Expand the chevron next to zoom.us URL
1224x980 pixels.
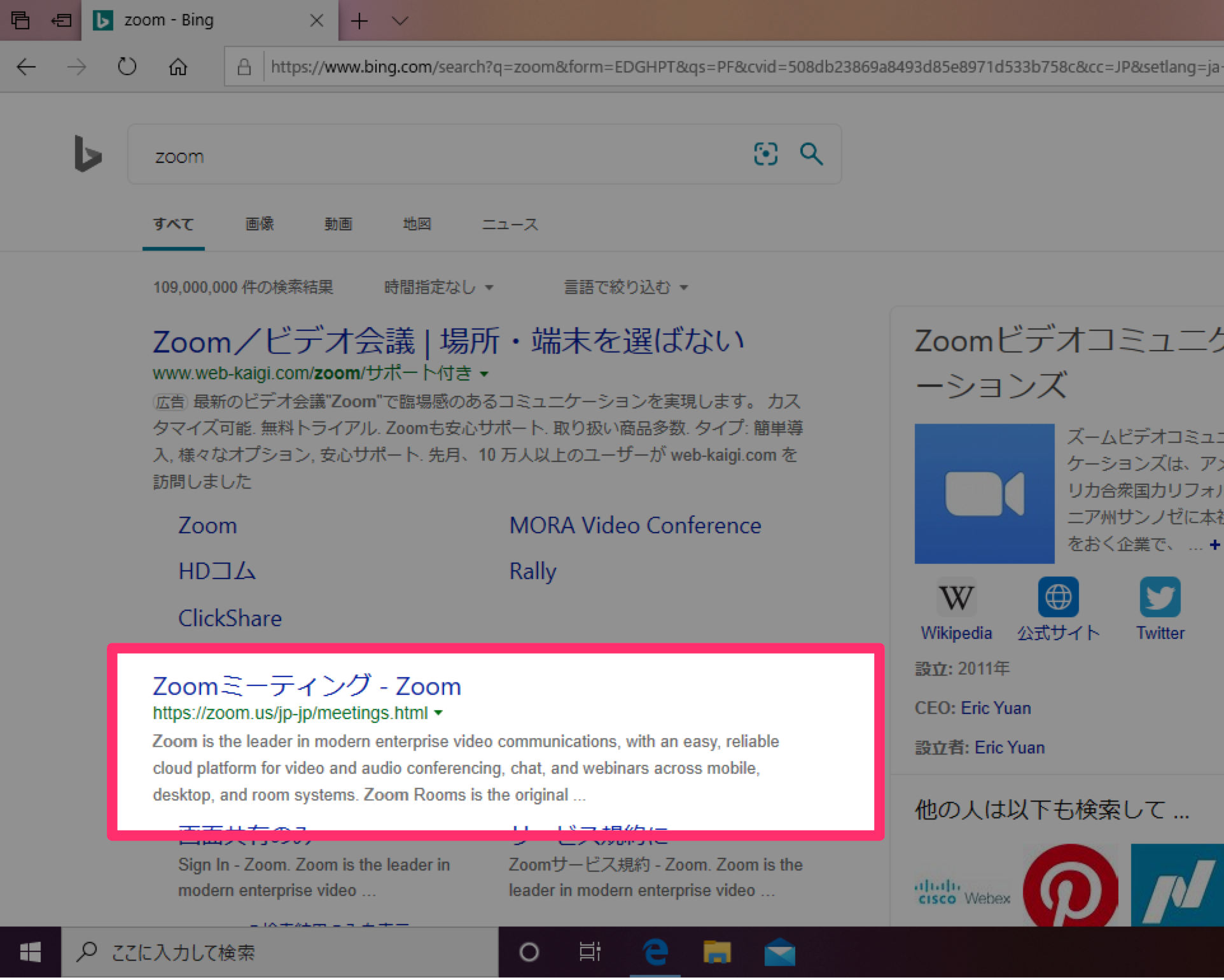coord(438,713)
